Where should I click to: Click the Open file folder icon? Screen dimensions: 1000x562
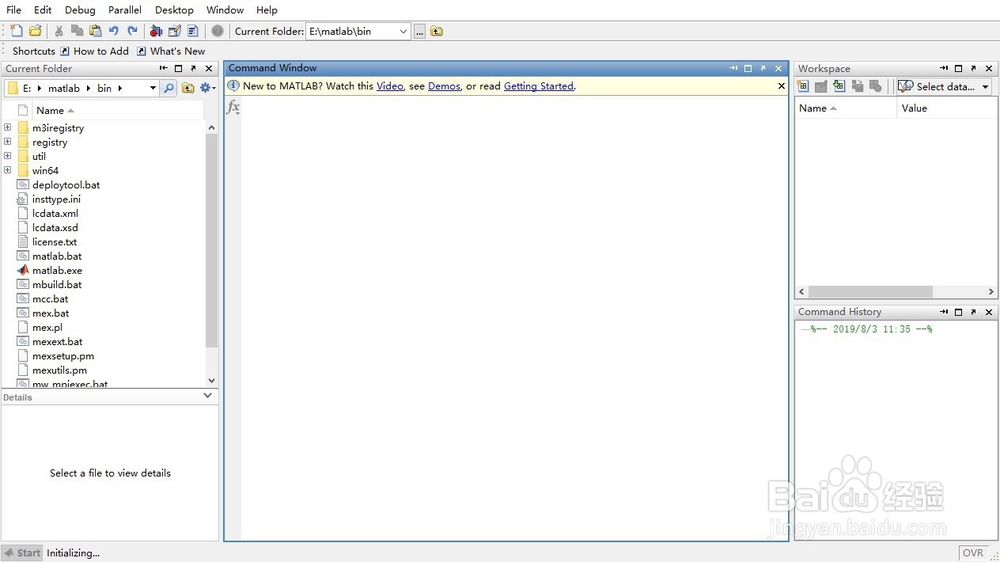pos(36,31)
